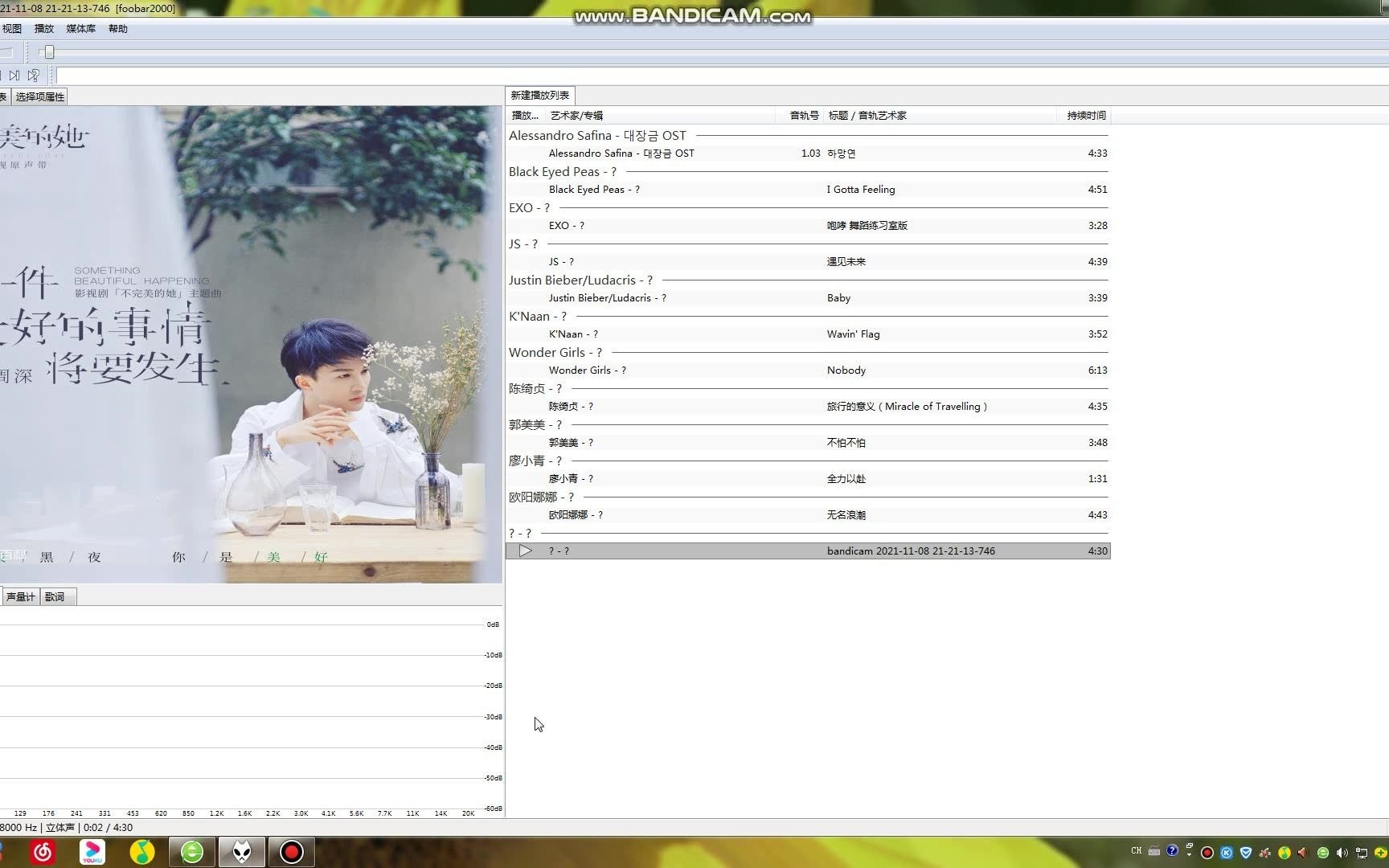Click the on-screen keyboard tray icon
The width and height of the screenshot is (1389, 868).
point(1154,851)
